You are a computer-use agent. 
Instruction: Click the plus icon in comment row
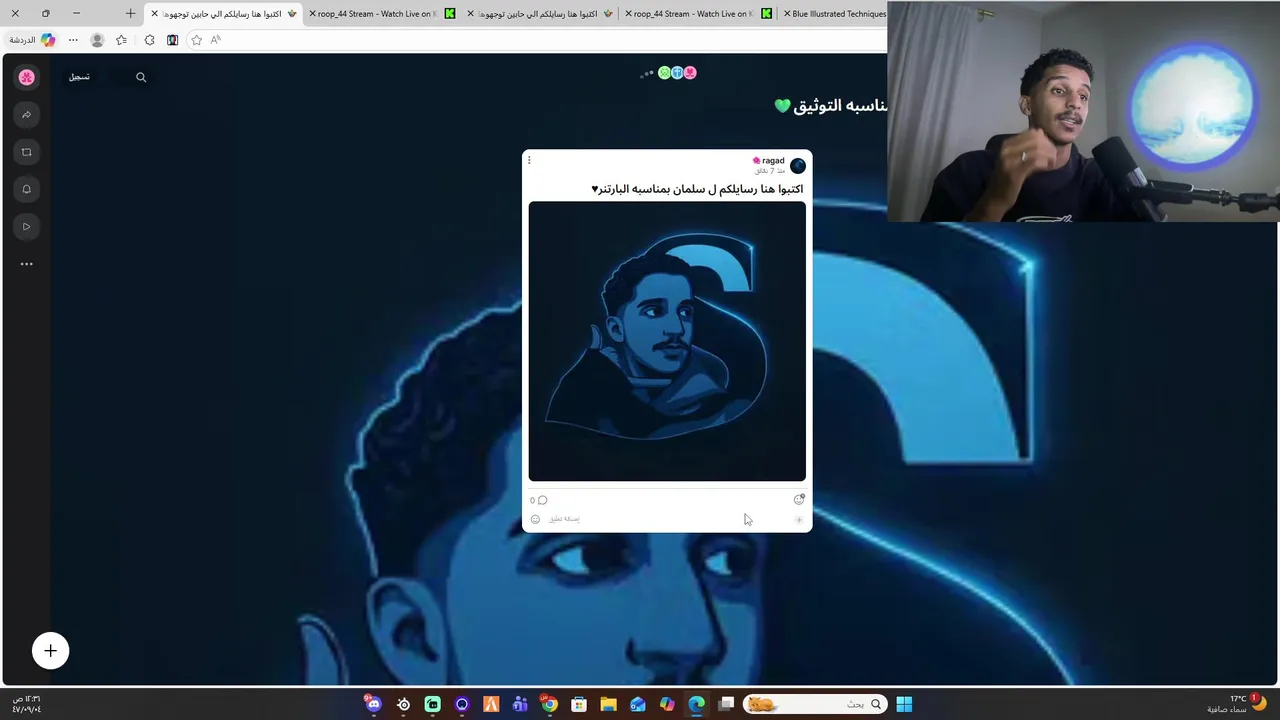[x=799, y=519]
